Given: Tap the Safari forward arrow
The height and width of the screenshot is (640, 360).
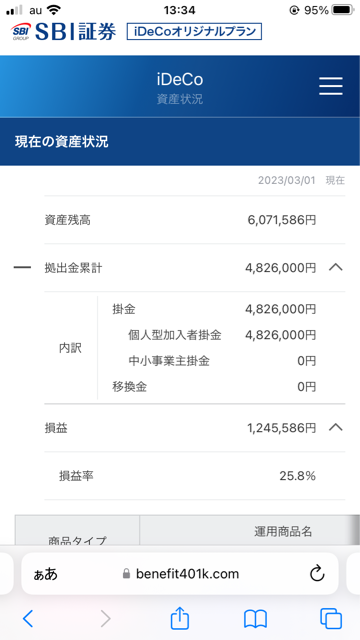Looking at the screenshot, I should tap(105, 619).
